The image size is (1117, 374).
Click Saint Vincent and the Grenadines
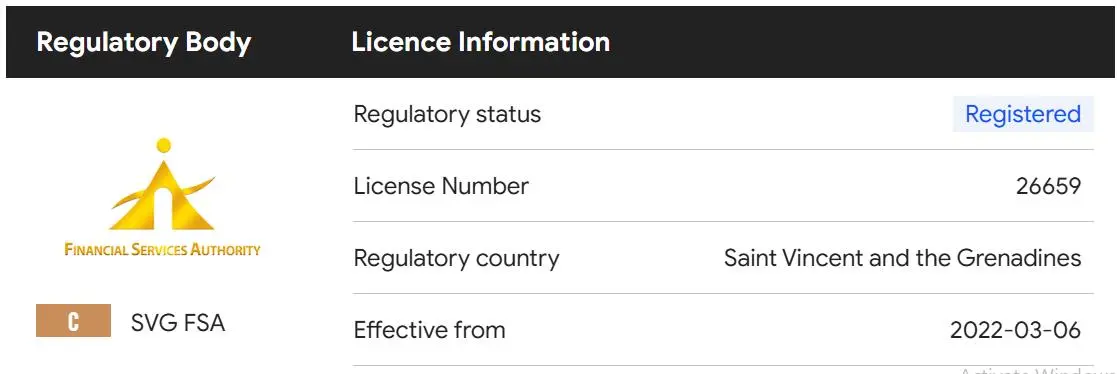pos(903,258)
